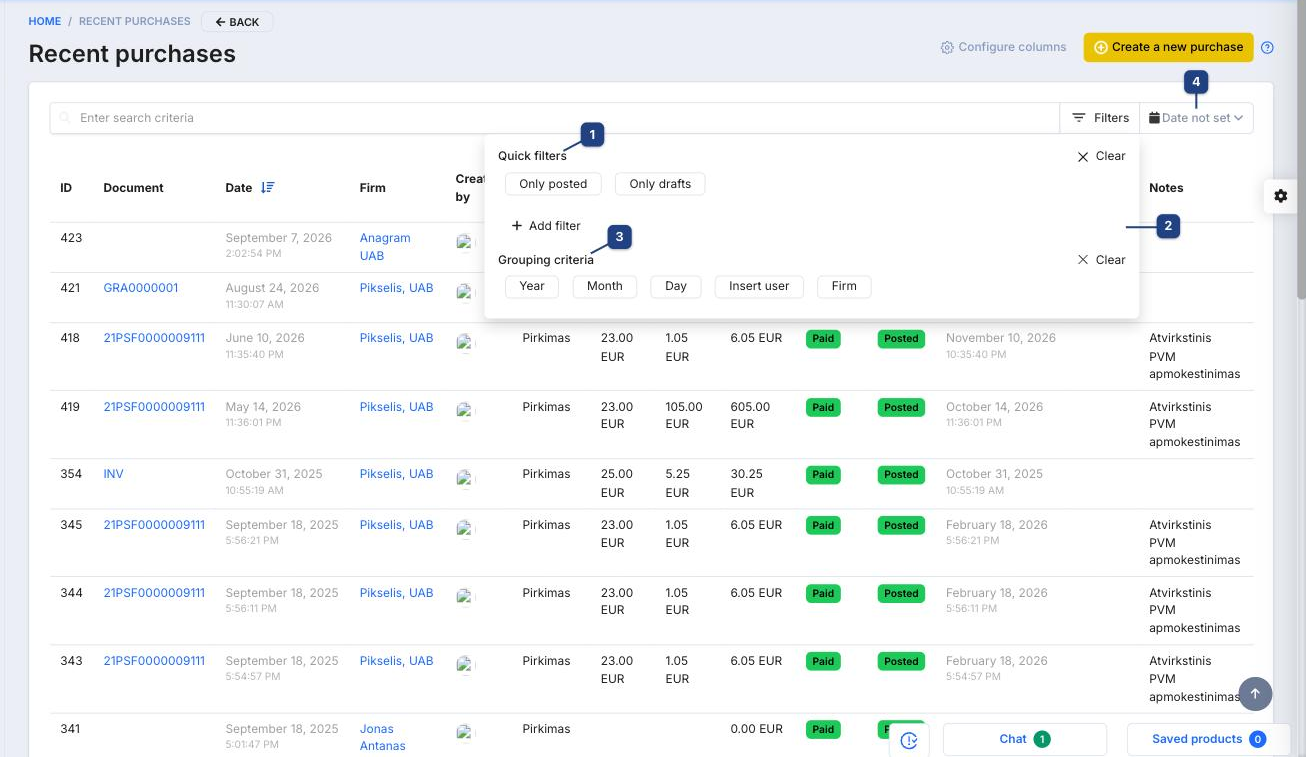This screenshot has width=1306, height=757.
Task: Open the Chat tab
Action: pos(1025,739)
